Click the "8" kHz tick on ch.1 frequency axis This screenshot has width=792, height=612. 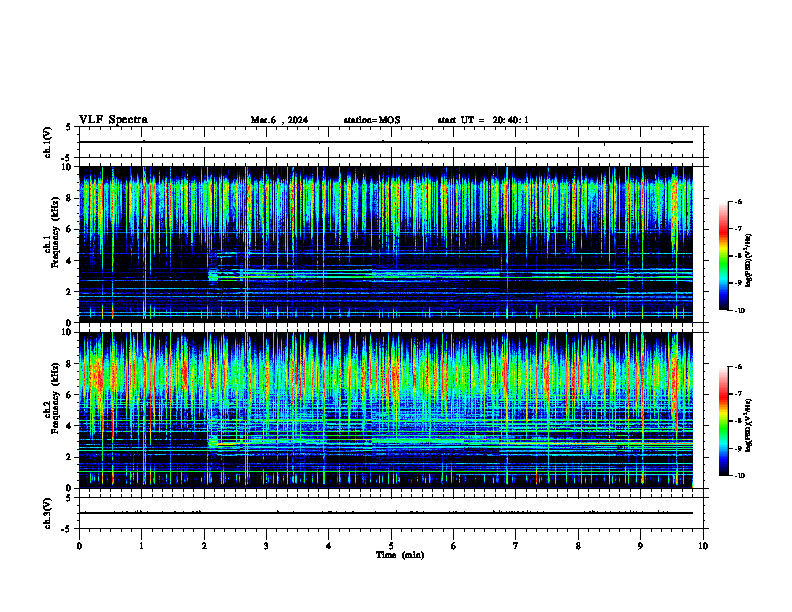coord(70,198)
